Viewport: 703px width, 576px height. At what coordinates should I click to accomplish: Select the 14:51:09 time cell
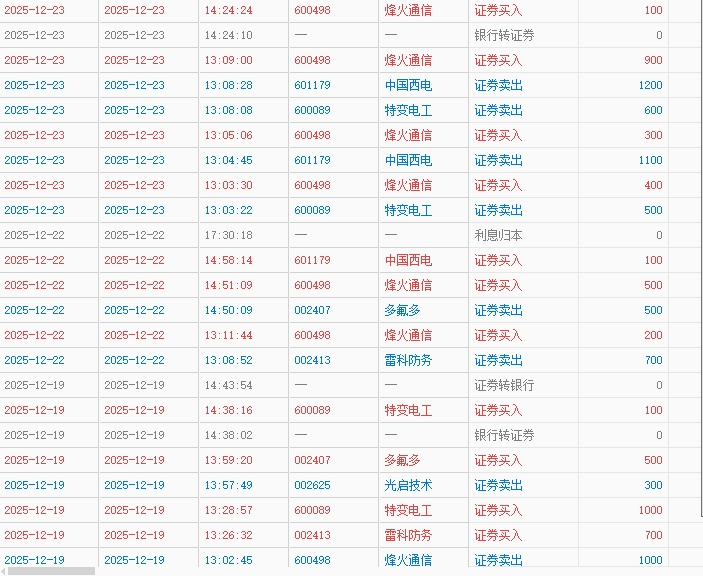click(229, 285)
